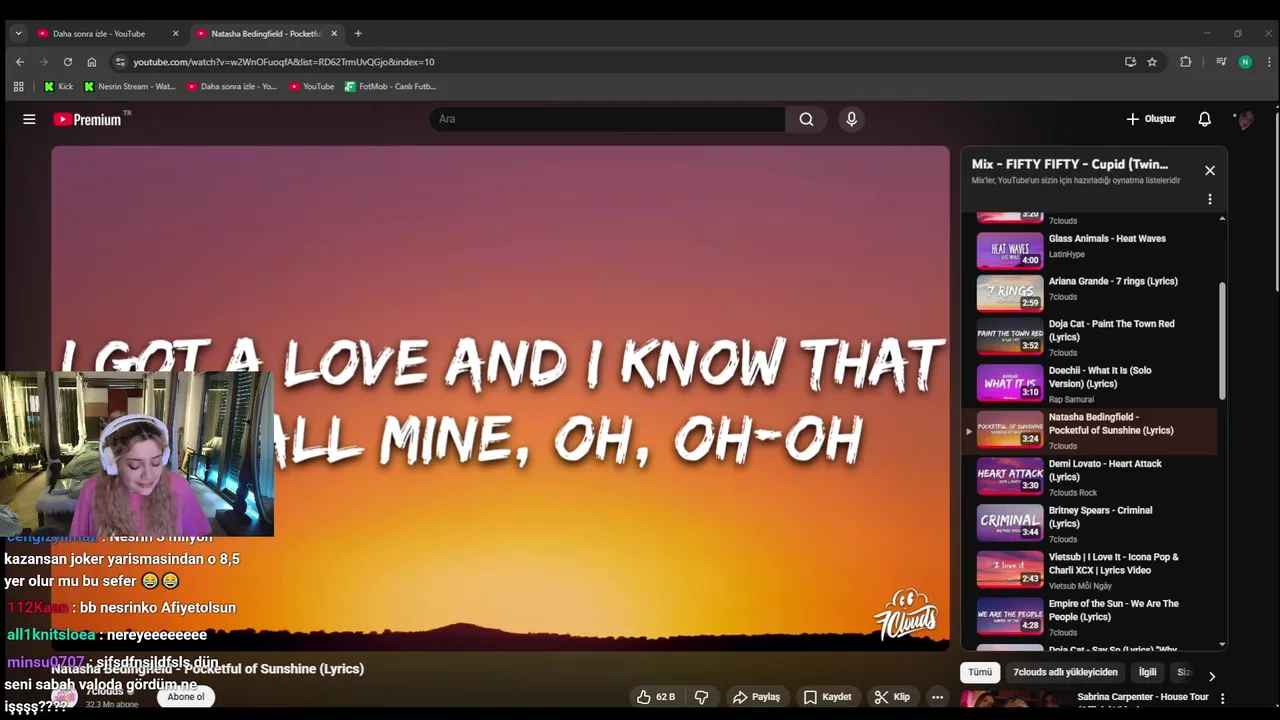Open Chrome profile N avatar

(1245, 62)
